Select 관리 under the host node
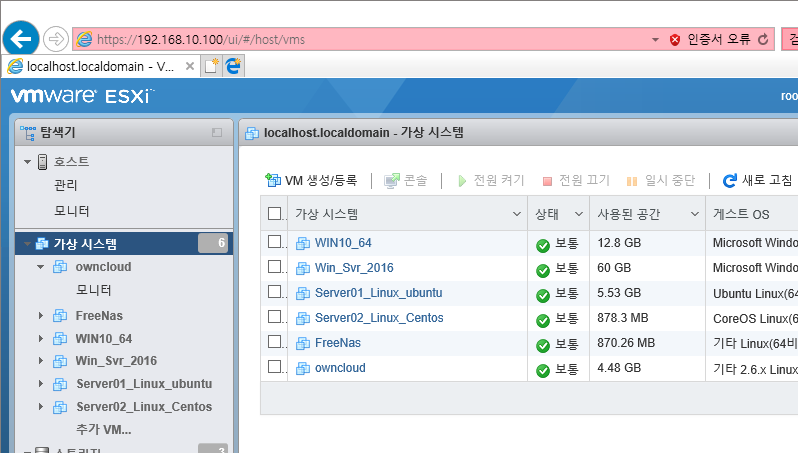798x453 pixels. pos(66,185)
